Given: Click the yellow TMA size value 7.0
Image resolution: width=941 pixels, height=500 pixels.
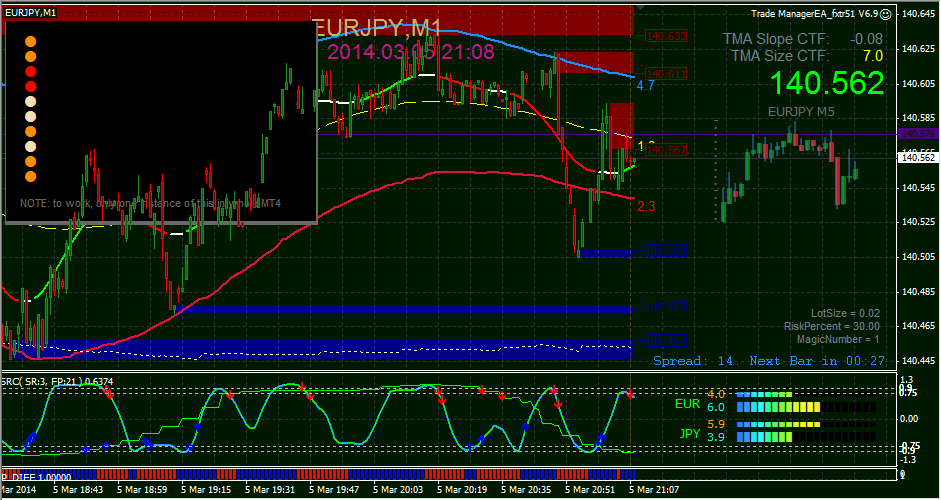Looking at the screenshot, I should pyautogui.click(x=873, y=56).
